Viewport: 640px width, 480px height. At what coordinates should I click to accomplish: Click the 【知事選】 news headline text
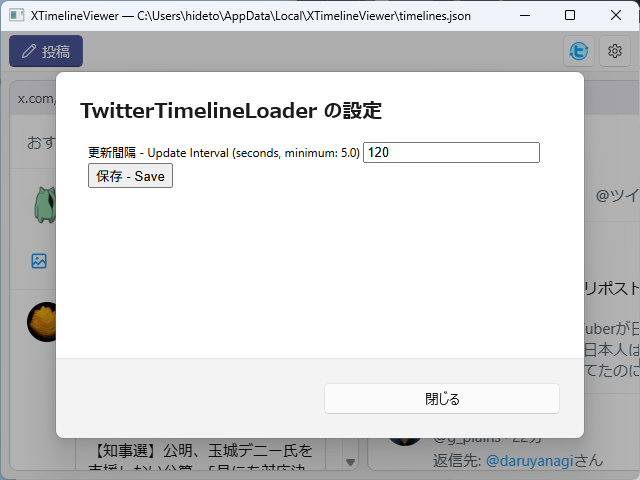(x=201, y=451)
